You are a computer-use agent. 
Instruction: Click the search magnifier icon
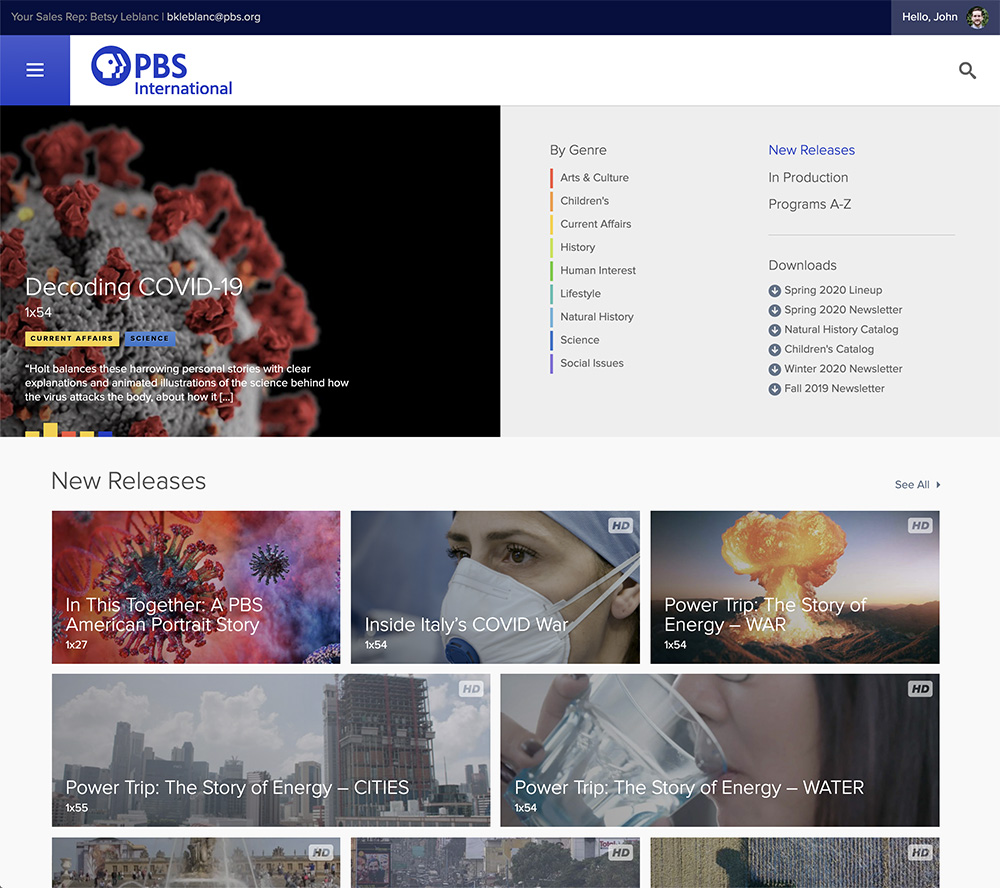coord(967,70)
